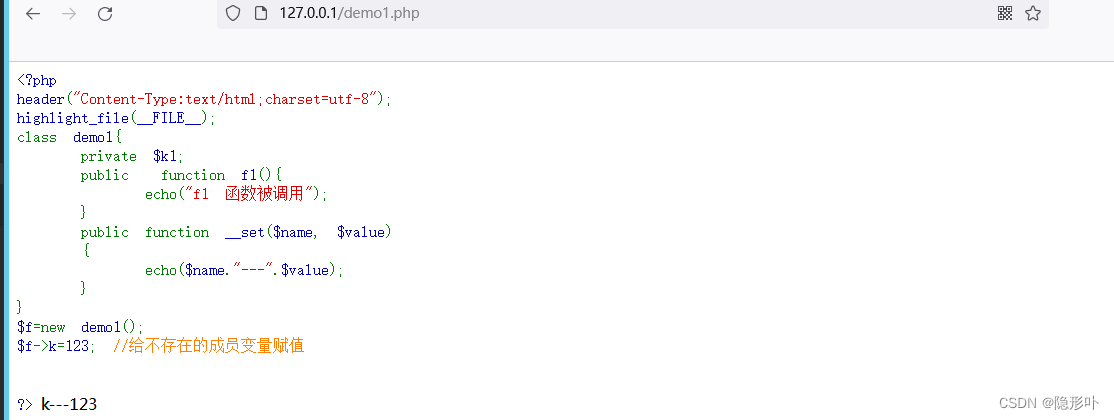Click the $f=new demo1() line
The image size is (1114, 420).
[80, 327]
